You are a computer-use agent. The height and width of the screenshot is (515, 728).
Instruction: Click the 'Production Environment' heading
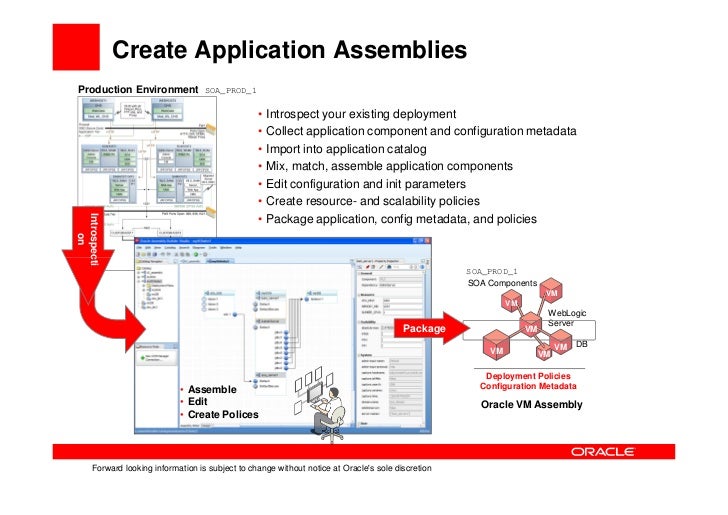(138, 89)
